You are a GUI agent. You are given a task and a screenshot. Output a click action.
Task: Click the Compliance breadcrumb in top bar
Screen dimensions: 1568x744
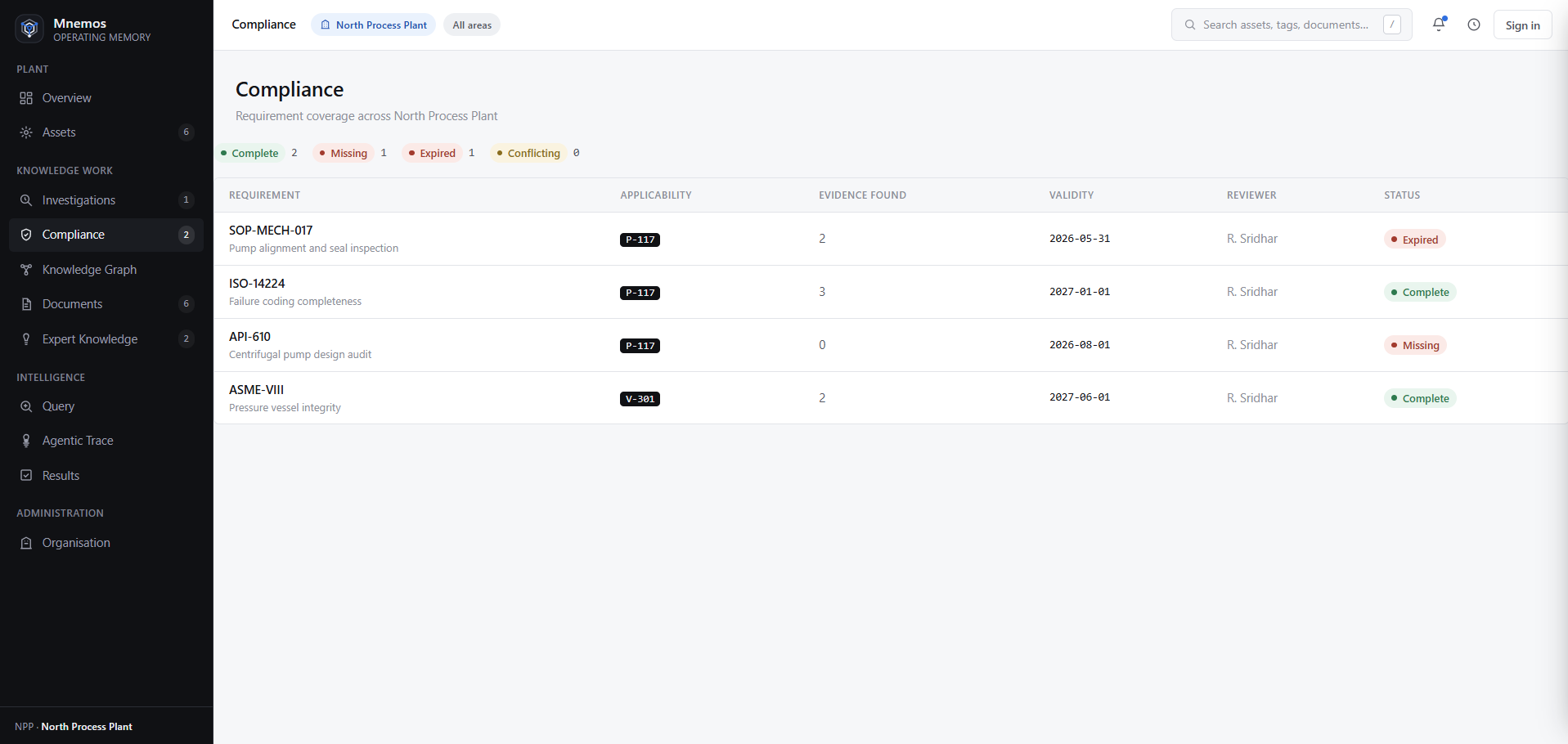click(x=263, y=25)
